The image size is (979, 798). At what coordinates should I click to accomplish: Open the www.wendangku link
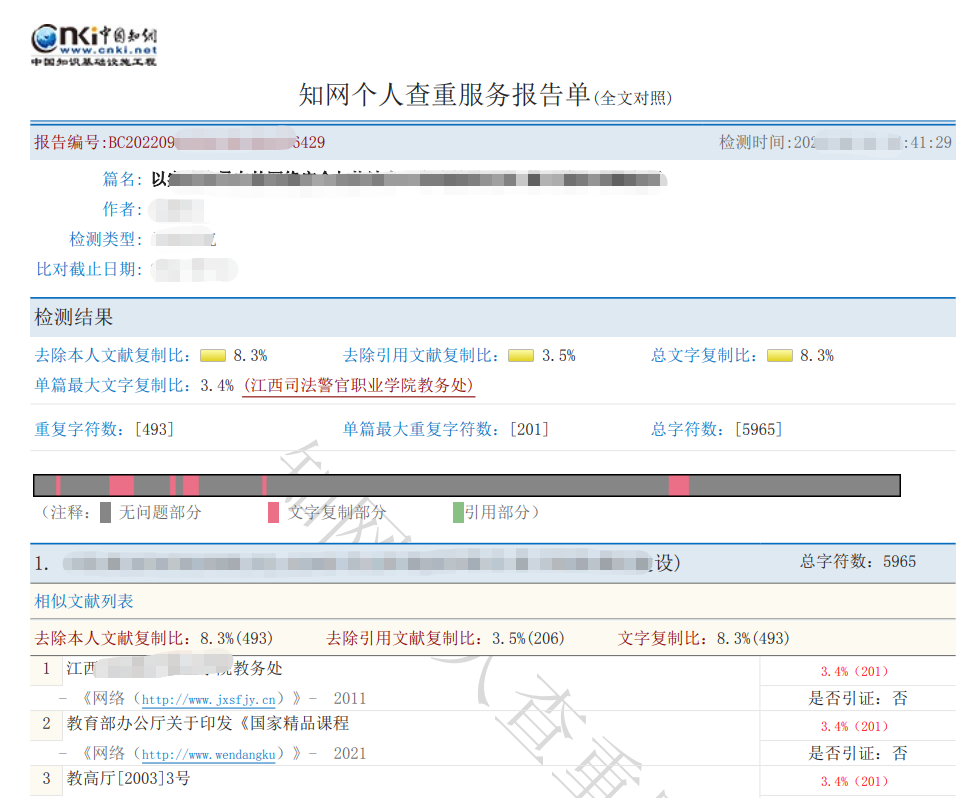coord(208,754)
